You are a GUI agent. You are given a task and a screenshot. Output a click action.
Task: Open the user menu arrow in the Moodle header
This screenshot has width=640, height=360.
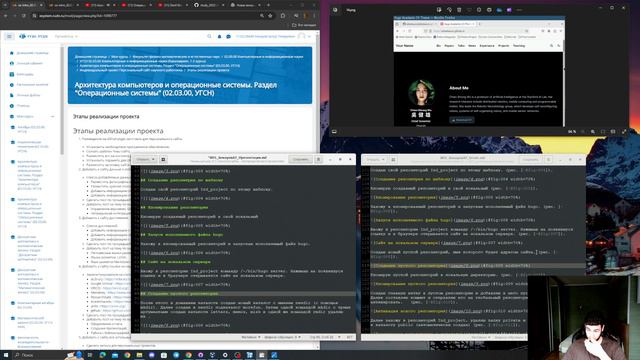[309, 36]
